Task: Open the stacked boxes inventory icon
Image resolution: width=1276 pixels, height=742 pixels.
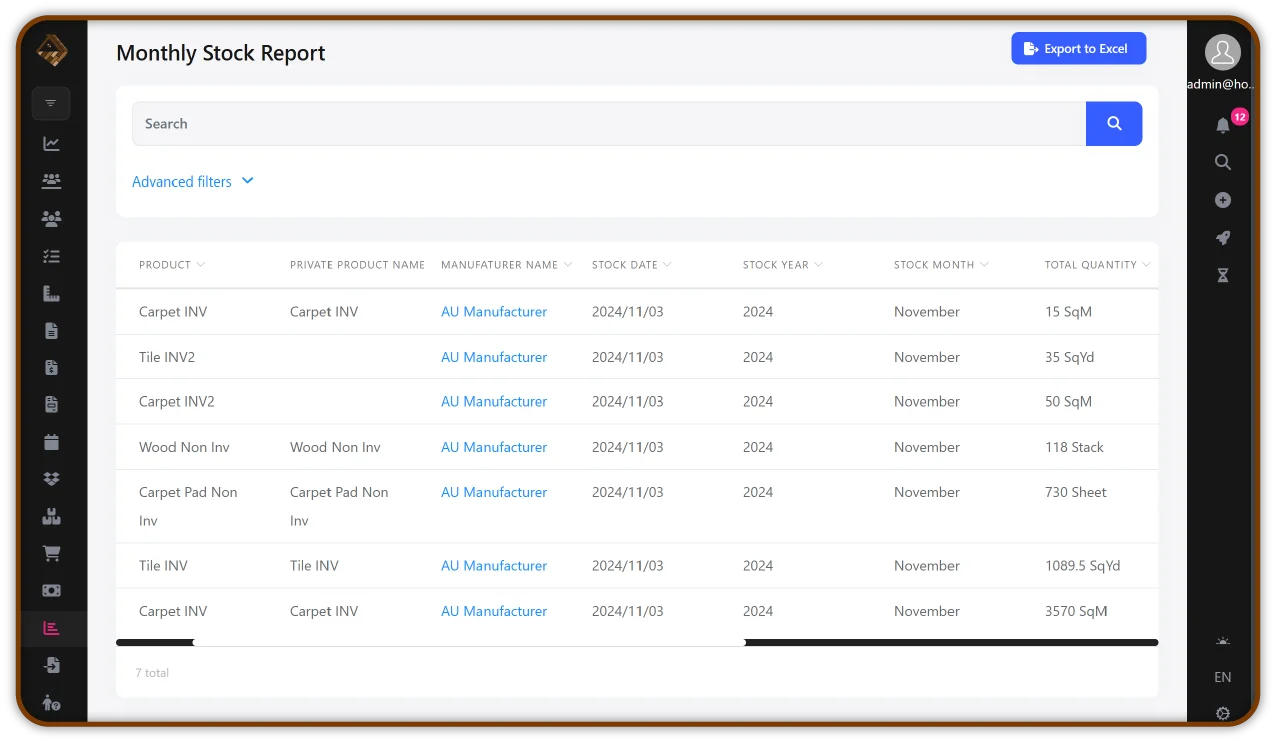Action: (52, 517)
